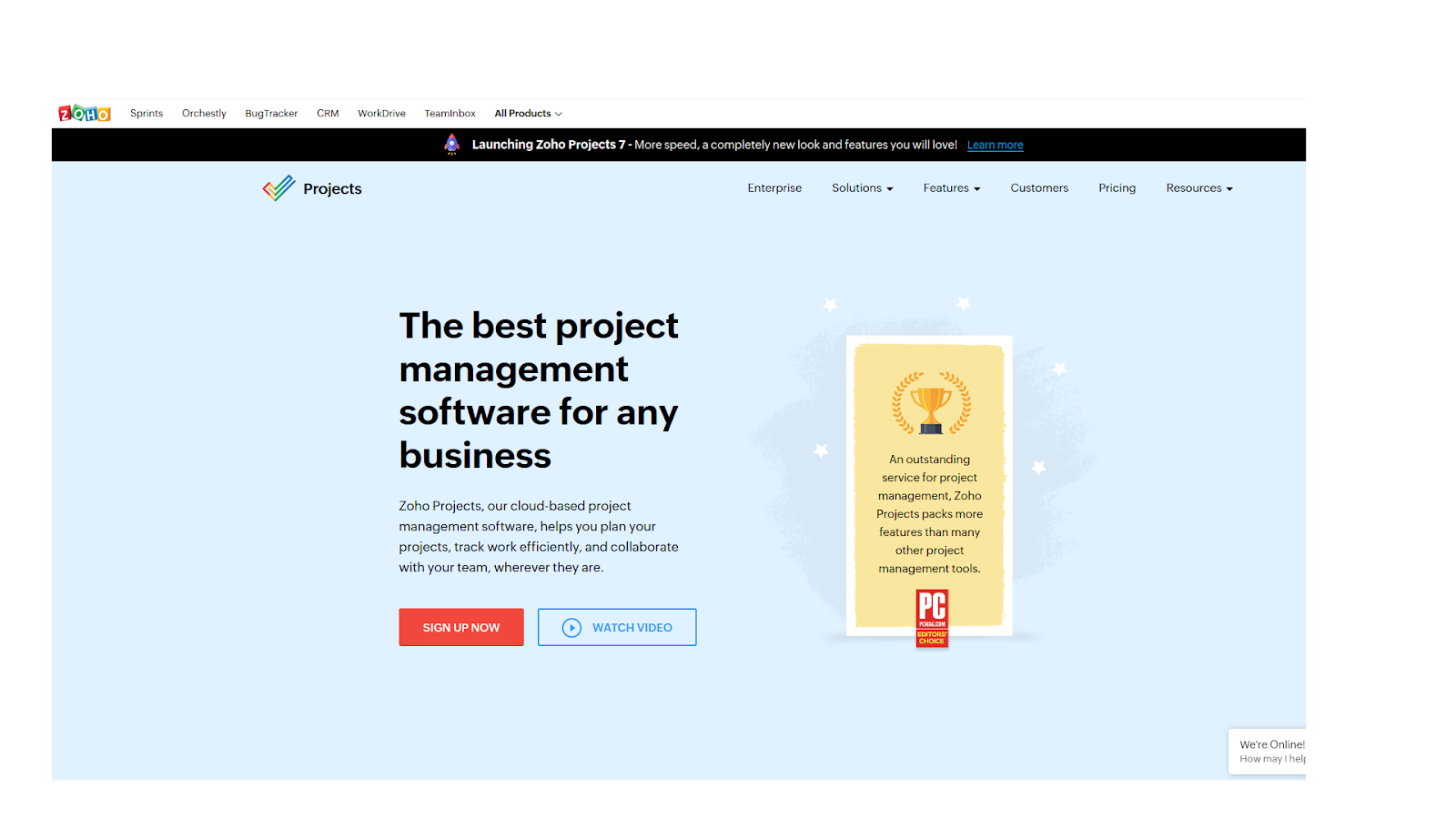Go to the Customers page
Viewport: 1456px width, 819px height.
click(x=1039, y=188)
